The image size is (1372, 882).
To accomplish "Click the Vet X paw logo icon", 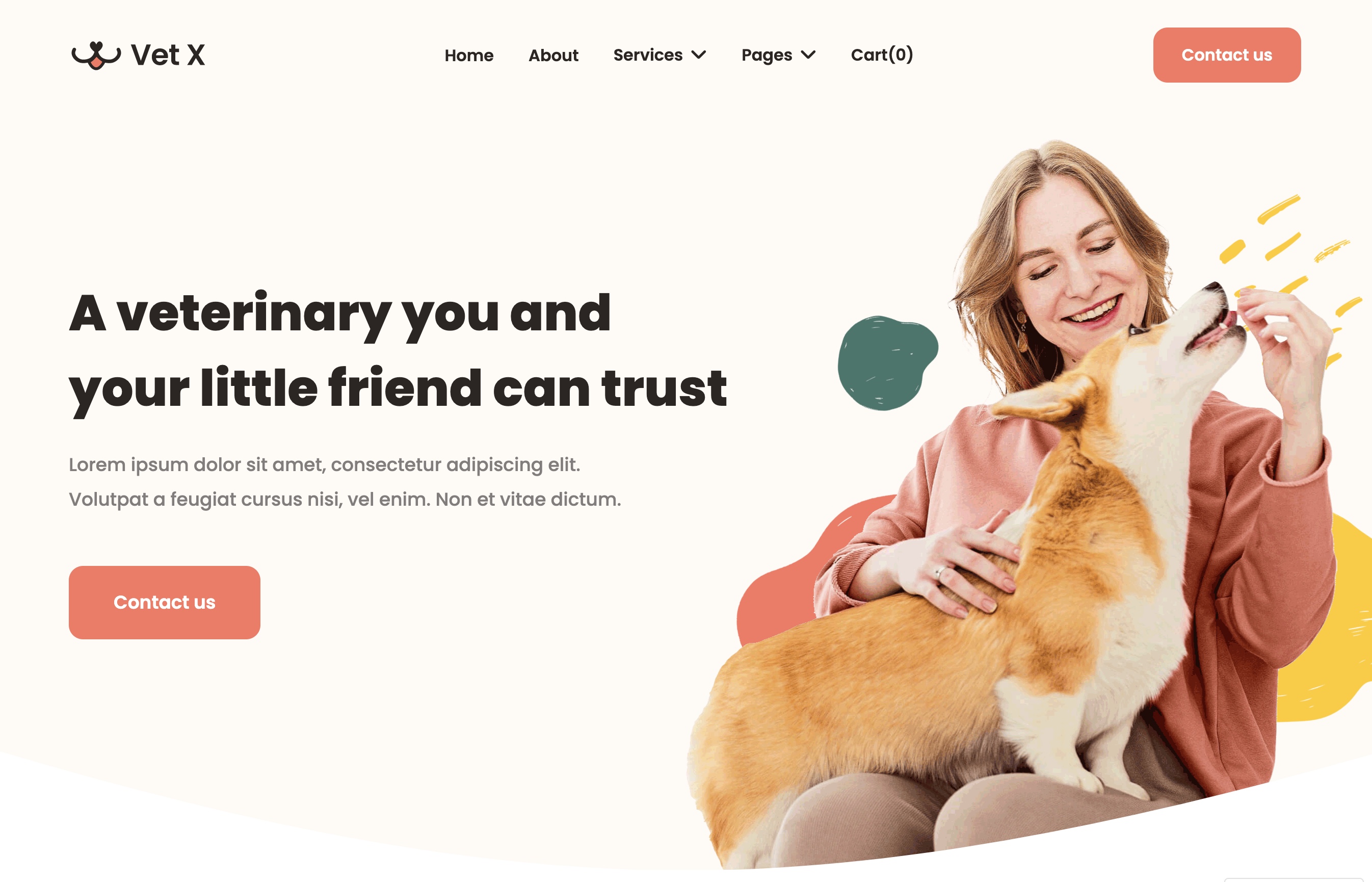I will tap(96, 55).
